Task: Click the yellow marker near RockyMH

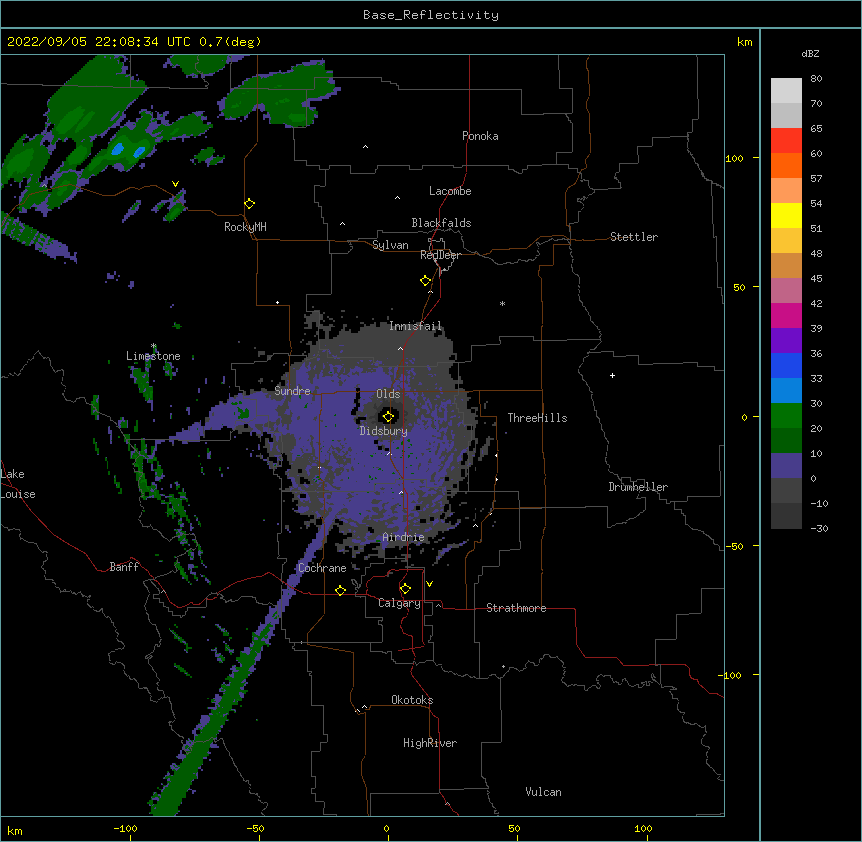Action: (x=250, y=204)
